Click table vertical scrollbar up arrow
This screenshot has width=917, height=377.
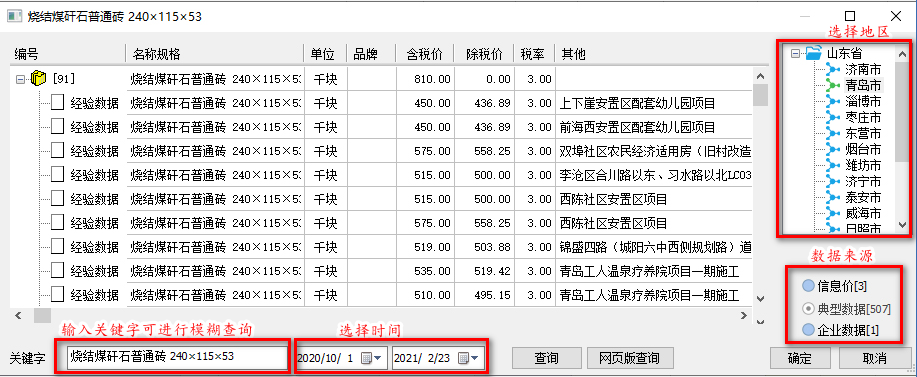coord(760,77)
